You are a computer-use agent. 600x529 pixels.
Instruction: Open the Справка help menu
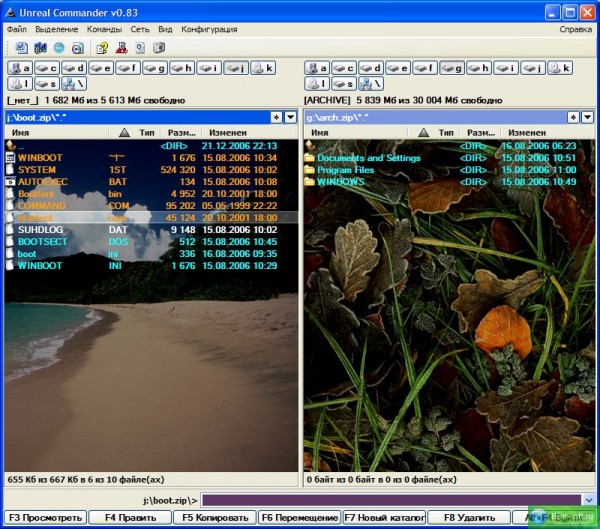[575, 29]
